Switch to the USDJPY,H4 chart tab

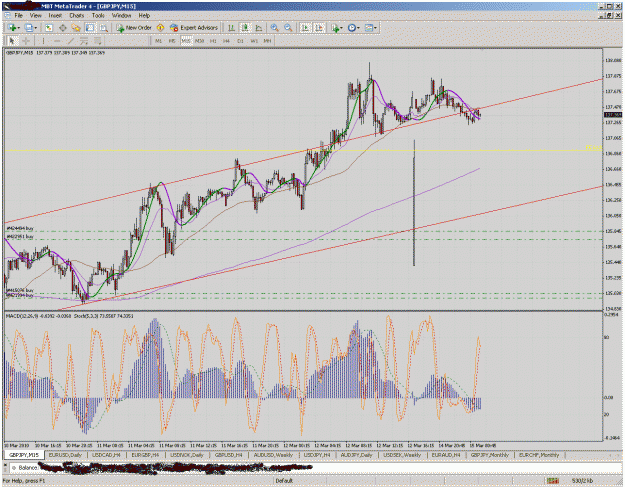317,455
